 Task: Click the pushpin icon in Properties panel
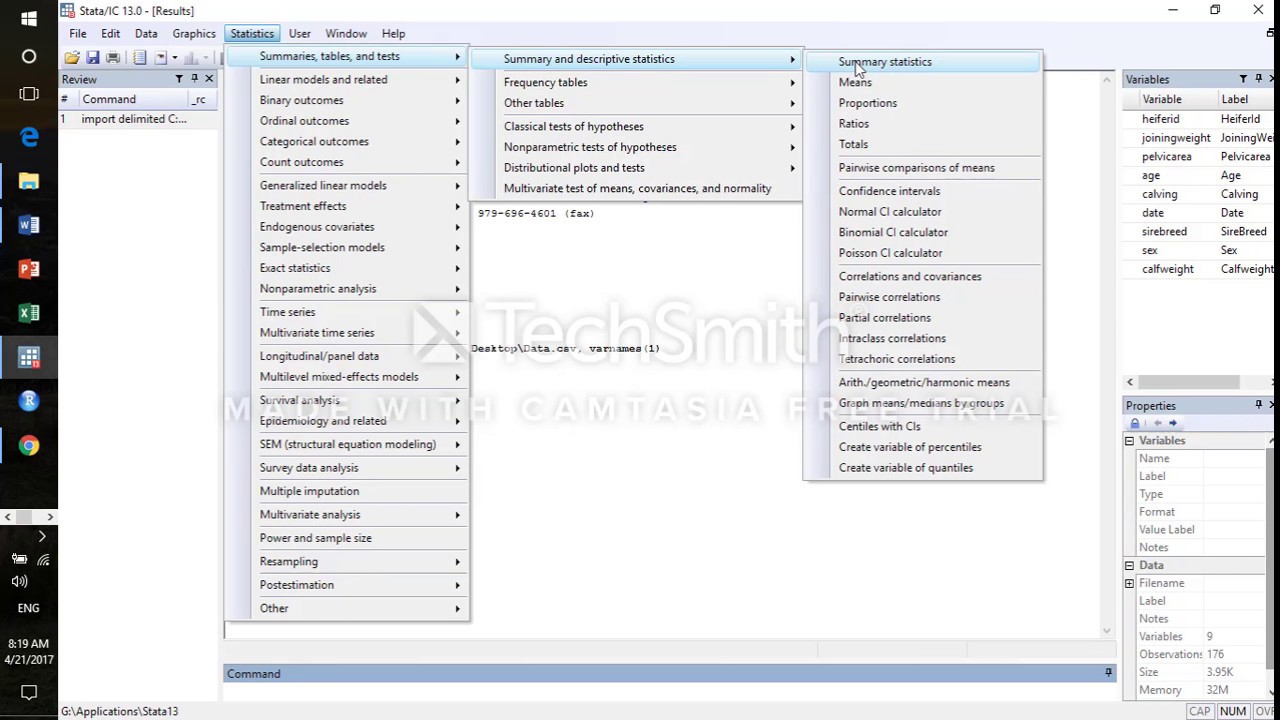point(1258,405)
